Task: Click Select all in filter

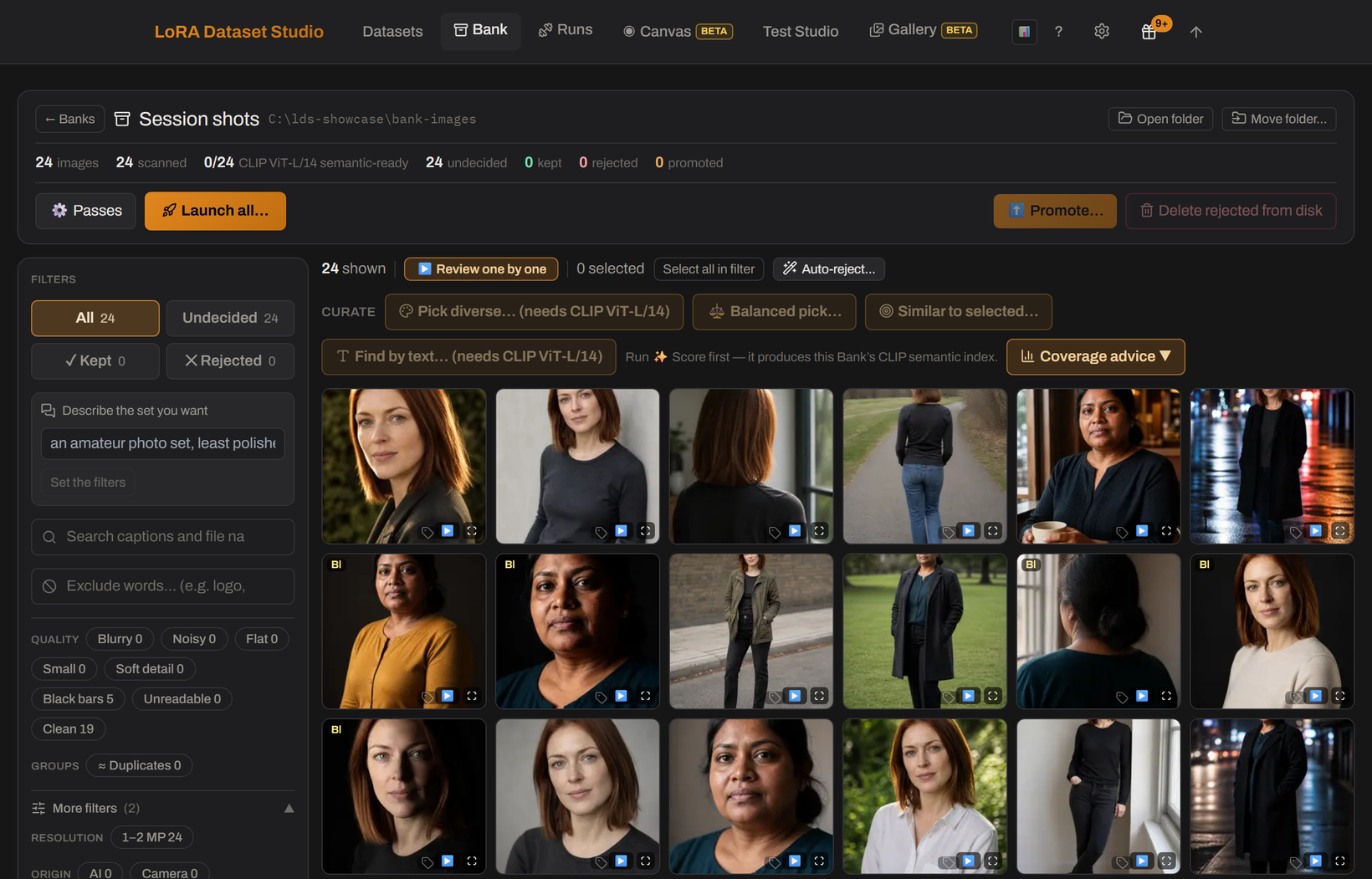Action: [x=709, y=268]
